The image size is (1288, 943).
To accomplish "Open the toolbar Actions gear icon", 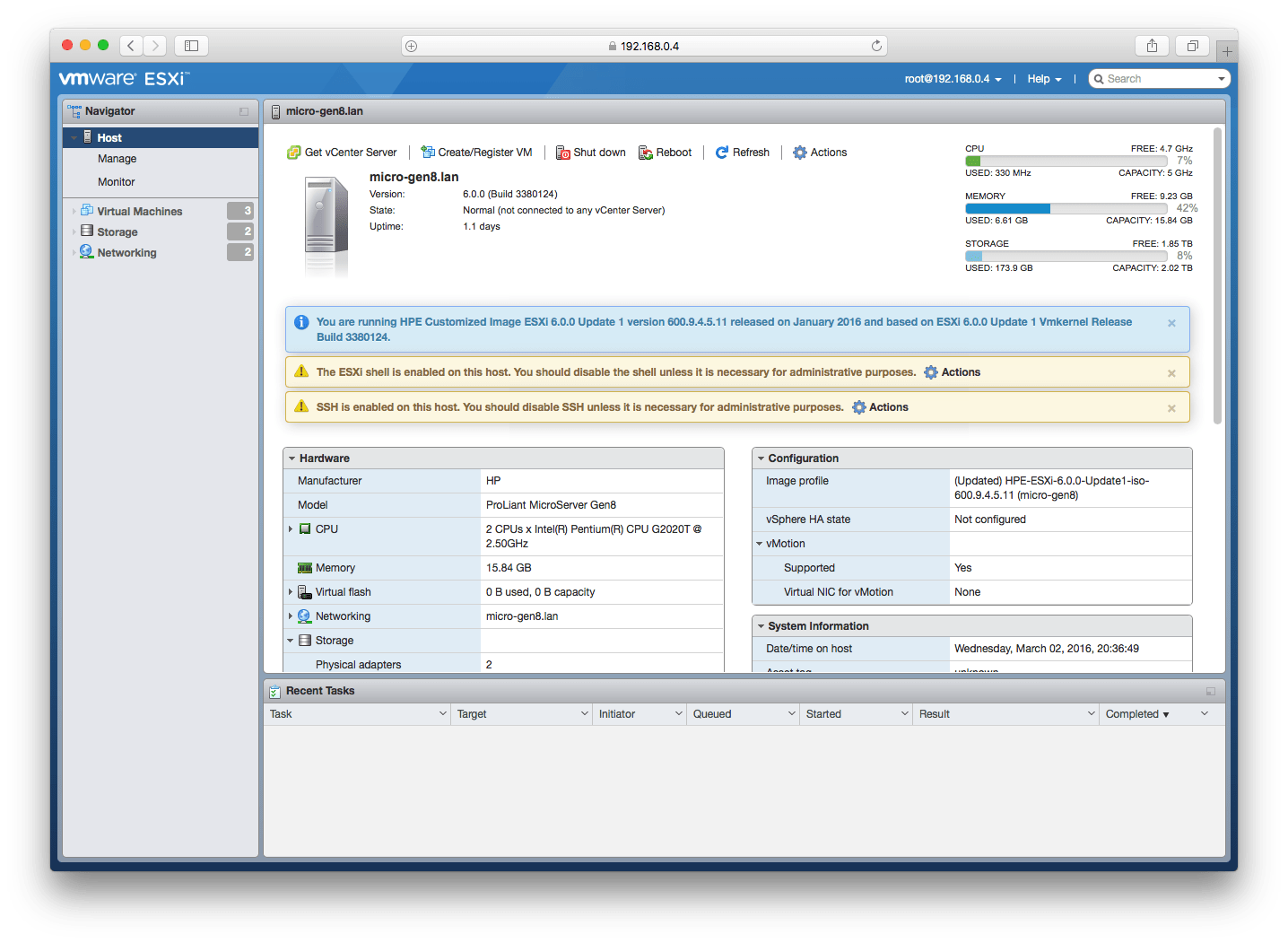I will coord(800,153).
